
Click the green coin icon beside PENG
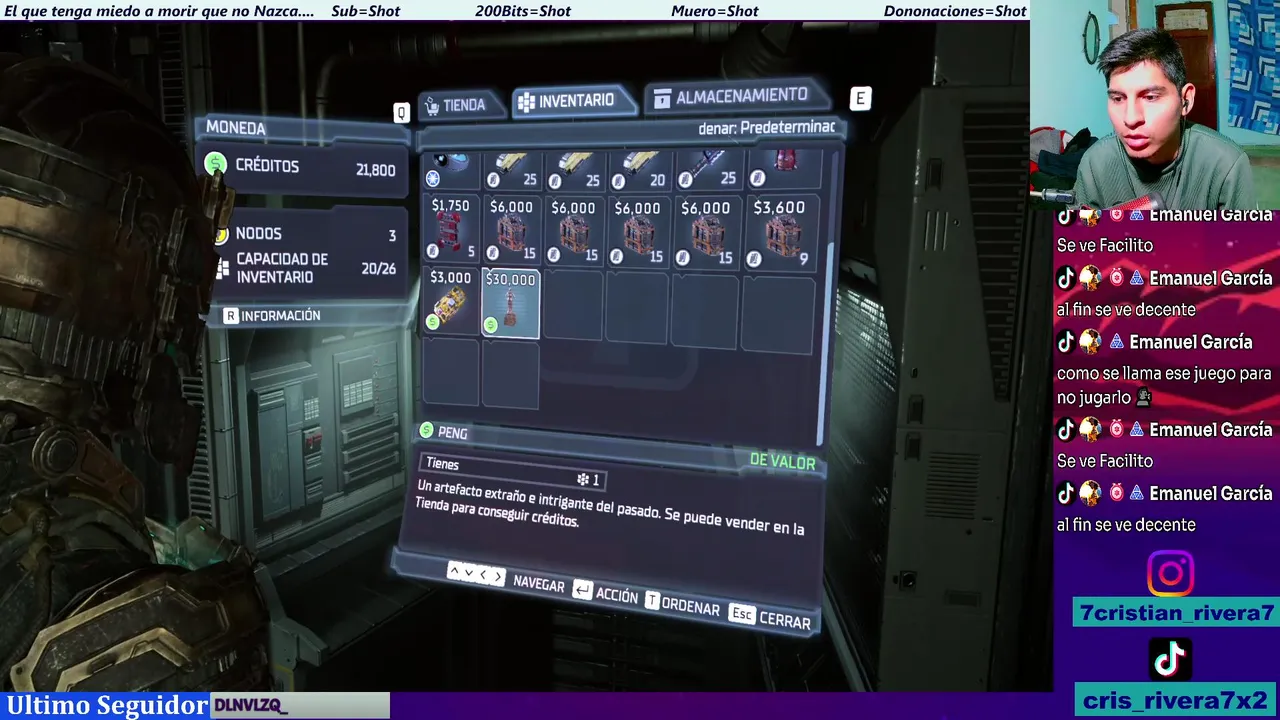point(426,430)
